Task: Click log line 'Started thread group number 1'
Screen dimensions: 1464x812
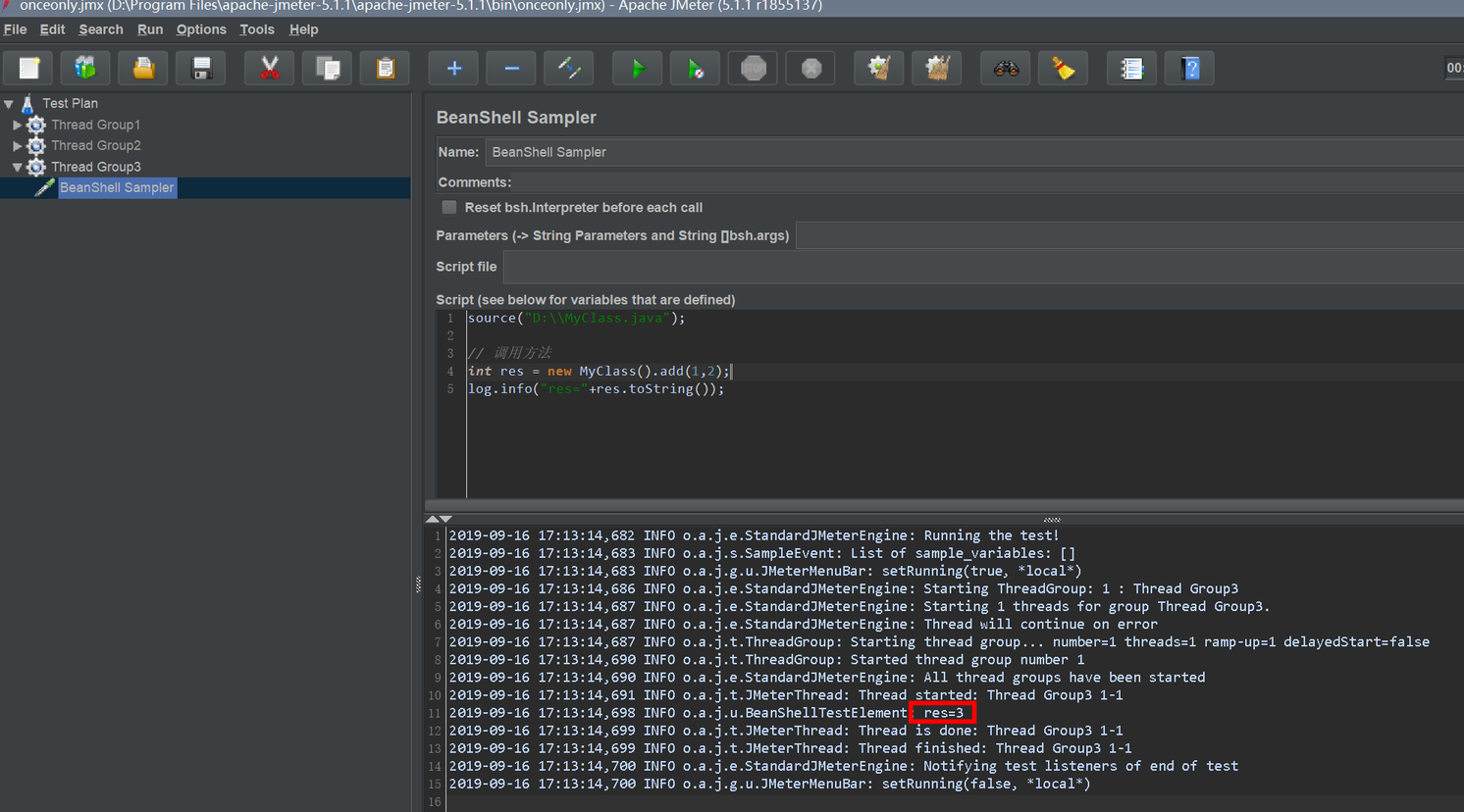Action: [766, 660]
